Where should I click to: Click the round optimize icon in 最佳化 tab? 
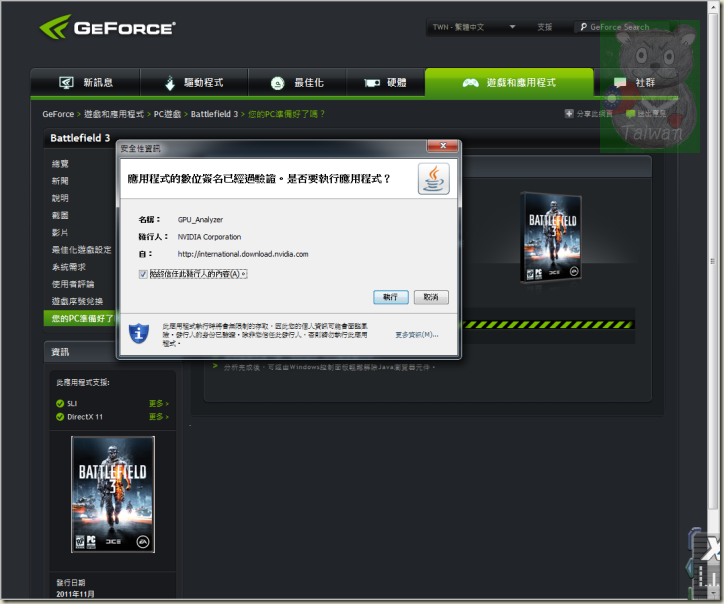(x=278, y=83)
